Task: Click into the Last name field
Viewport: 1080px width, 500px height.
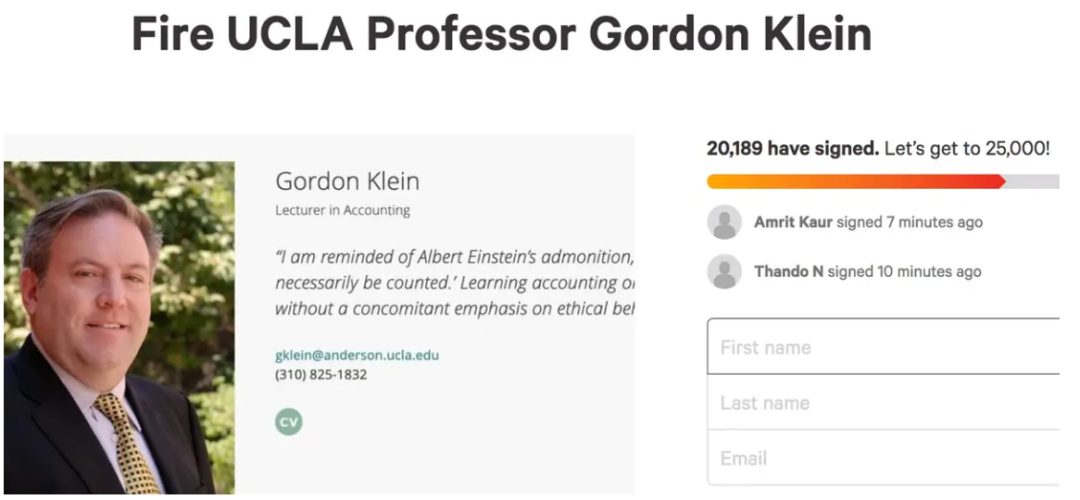Action: [x=883, y=403]
